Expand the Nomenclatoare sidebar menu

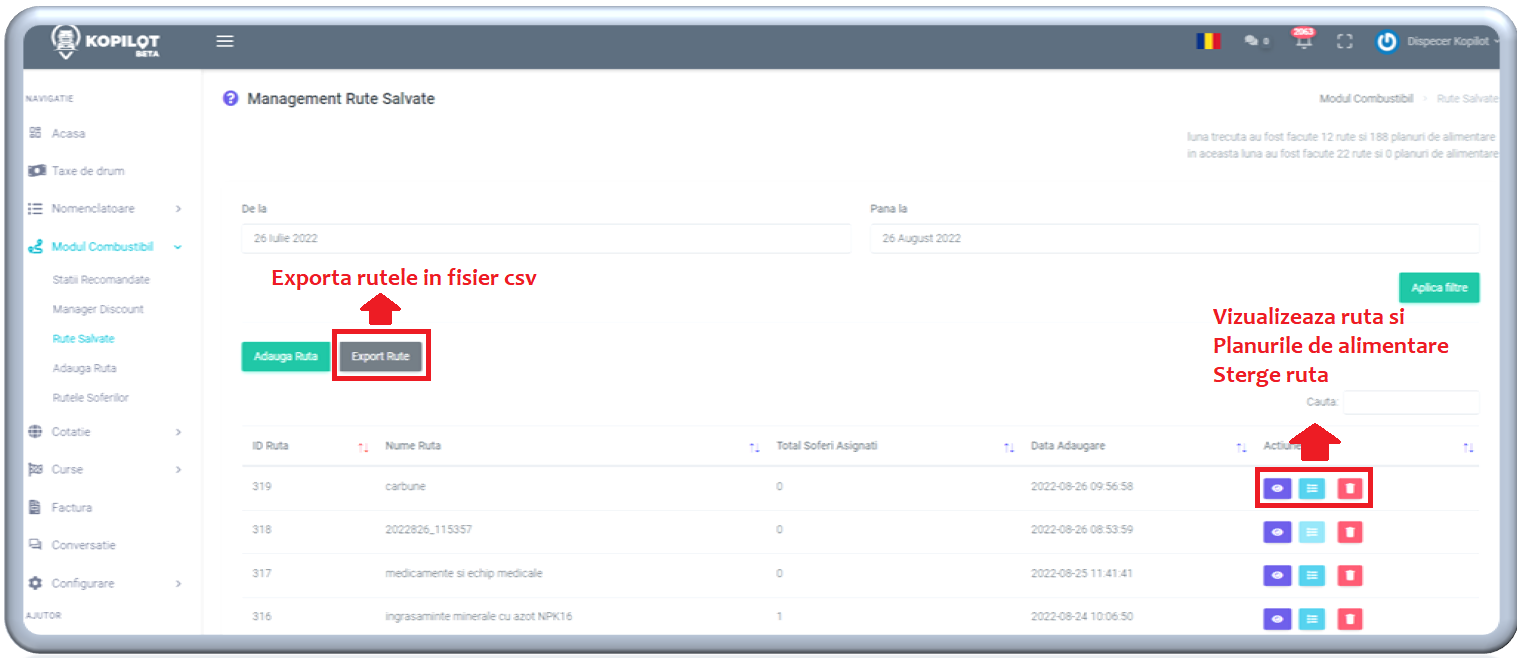pyautogui.click(x=105, y=209)
